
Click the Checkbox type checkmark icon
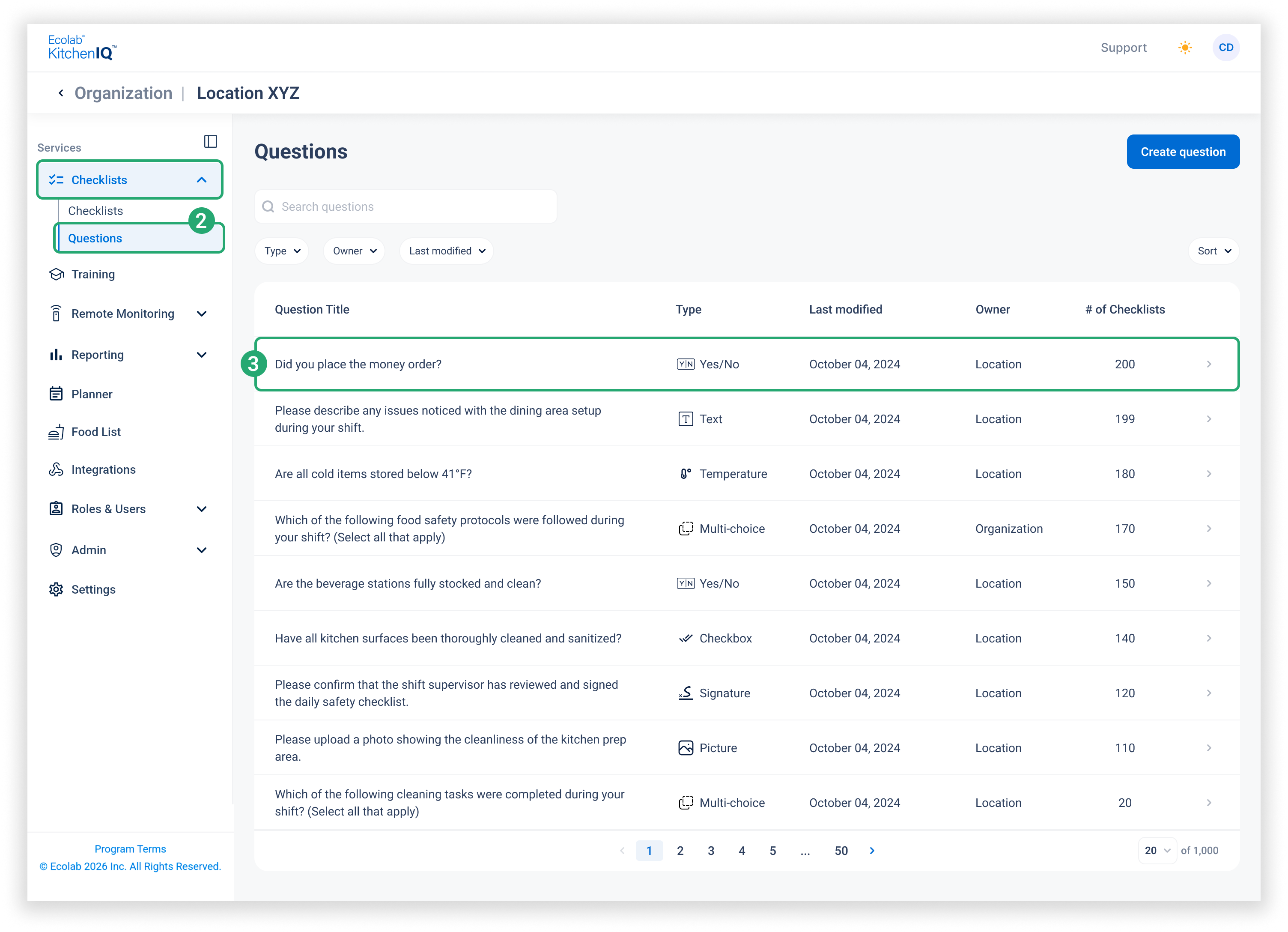686,638
